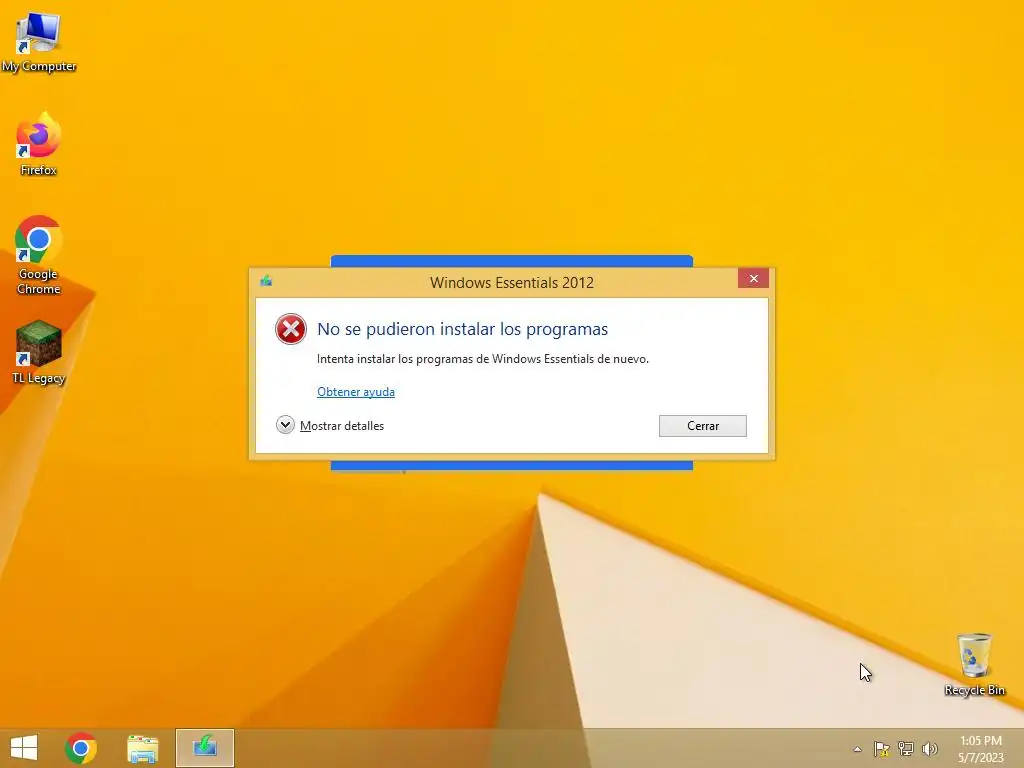Click the 'No se pudieron instalar los programas' heading
The width and height of the screenshot is (1024, 768).
pyautogui.click(x=462, y=329)
